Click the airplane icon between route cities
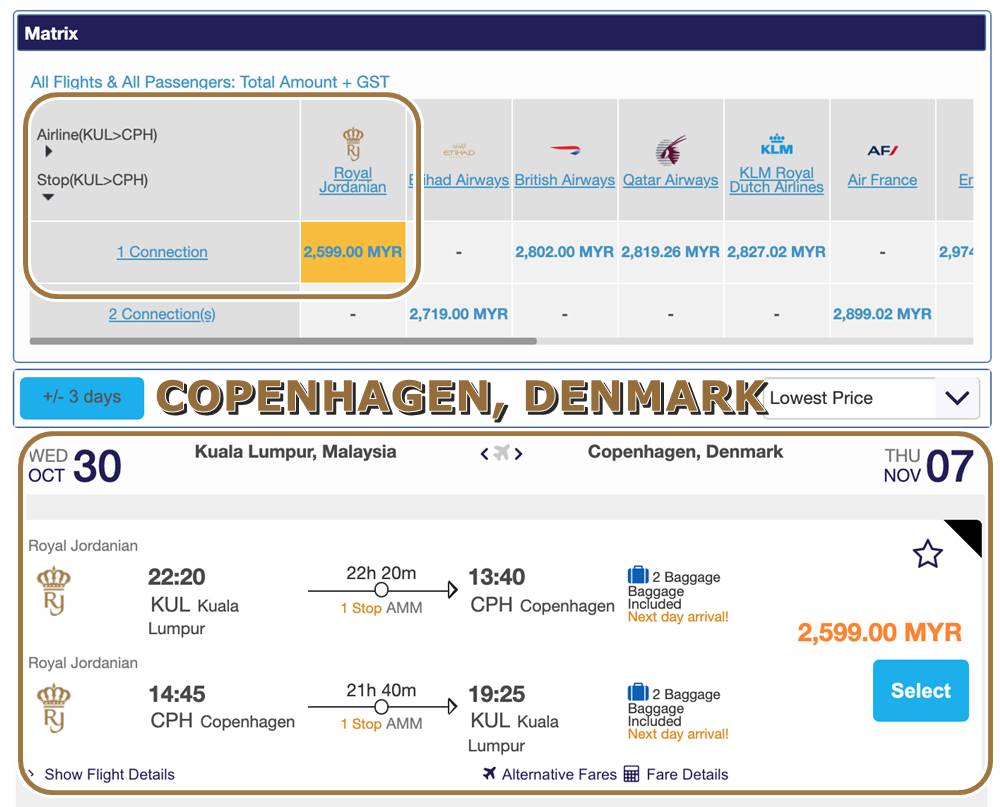 pos(501,453)
